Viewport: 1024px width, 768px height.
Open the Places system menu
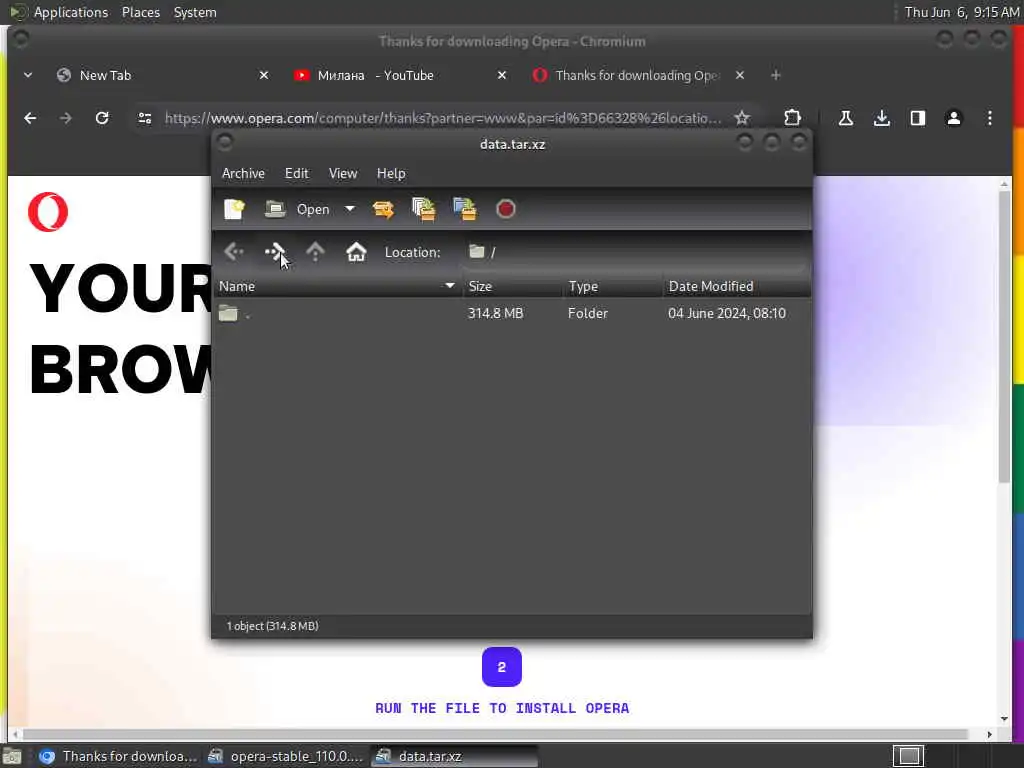pyautogui.click(x=140, y=12)
